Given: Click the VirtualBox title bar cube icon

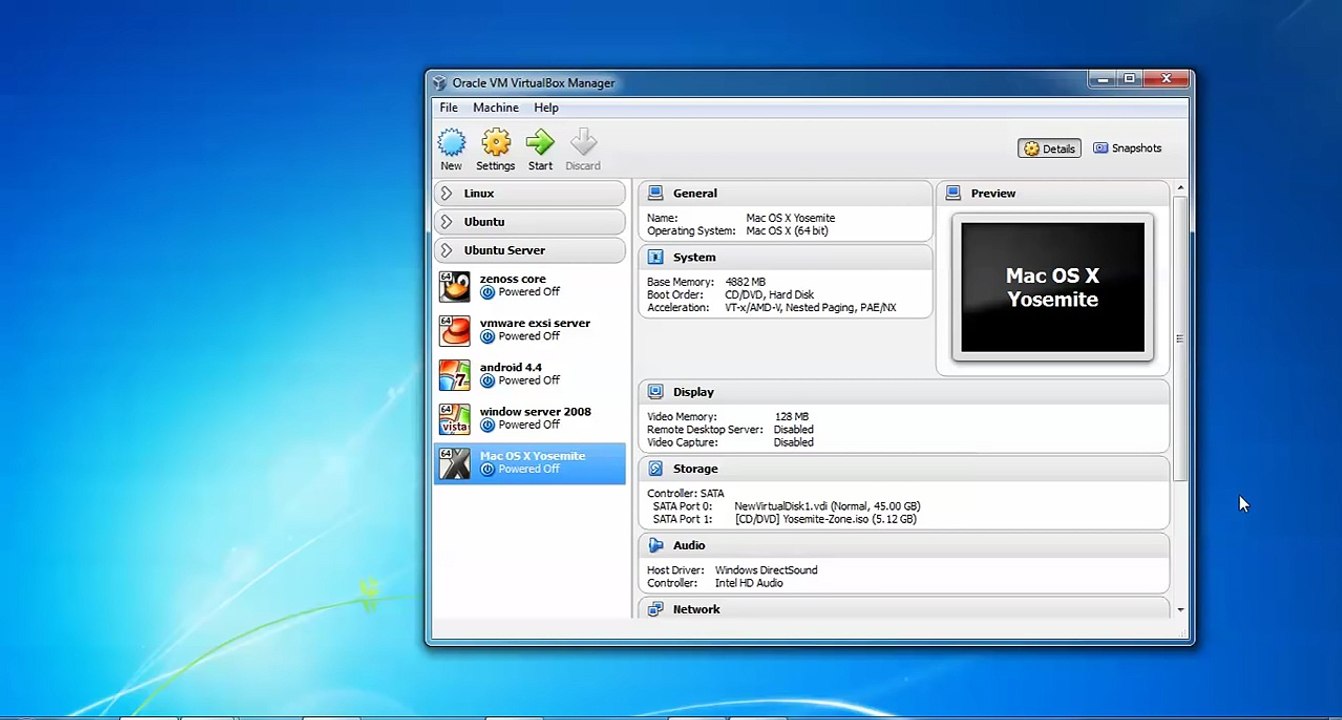Looking at the screenshot, I should 439,83.
